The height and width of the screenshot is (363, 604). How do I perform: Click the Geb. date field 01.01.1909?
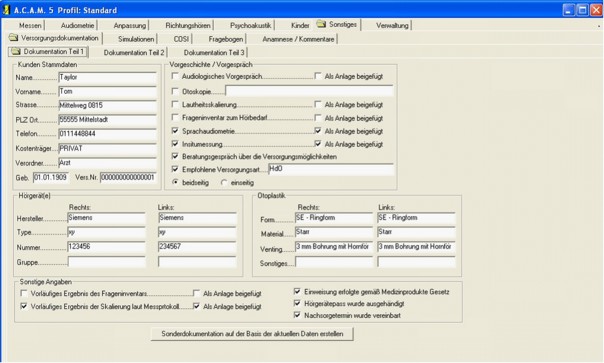coord(51,178)
